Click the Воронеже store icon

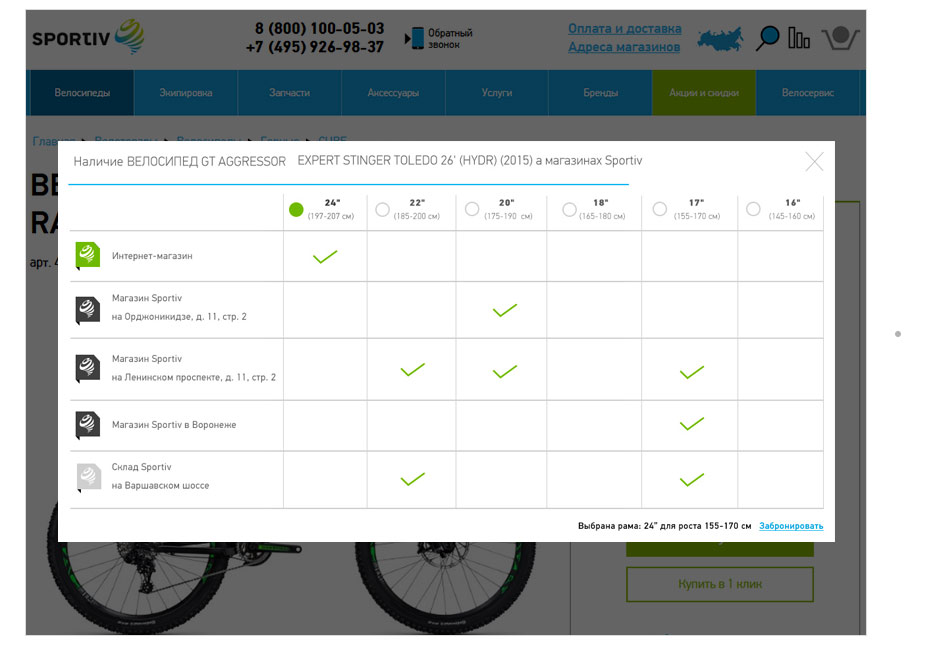88,425
